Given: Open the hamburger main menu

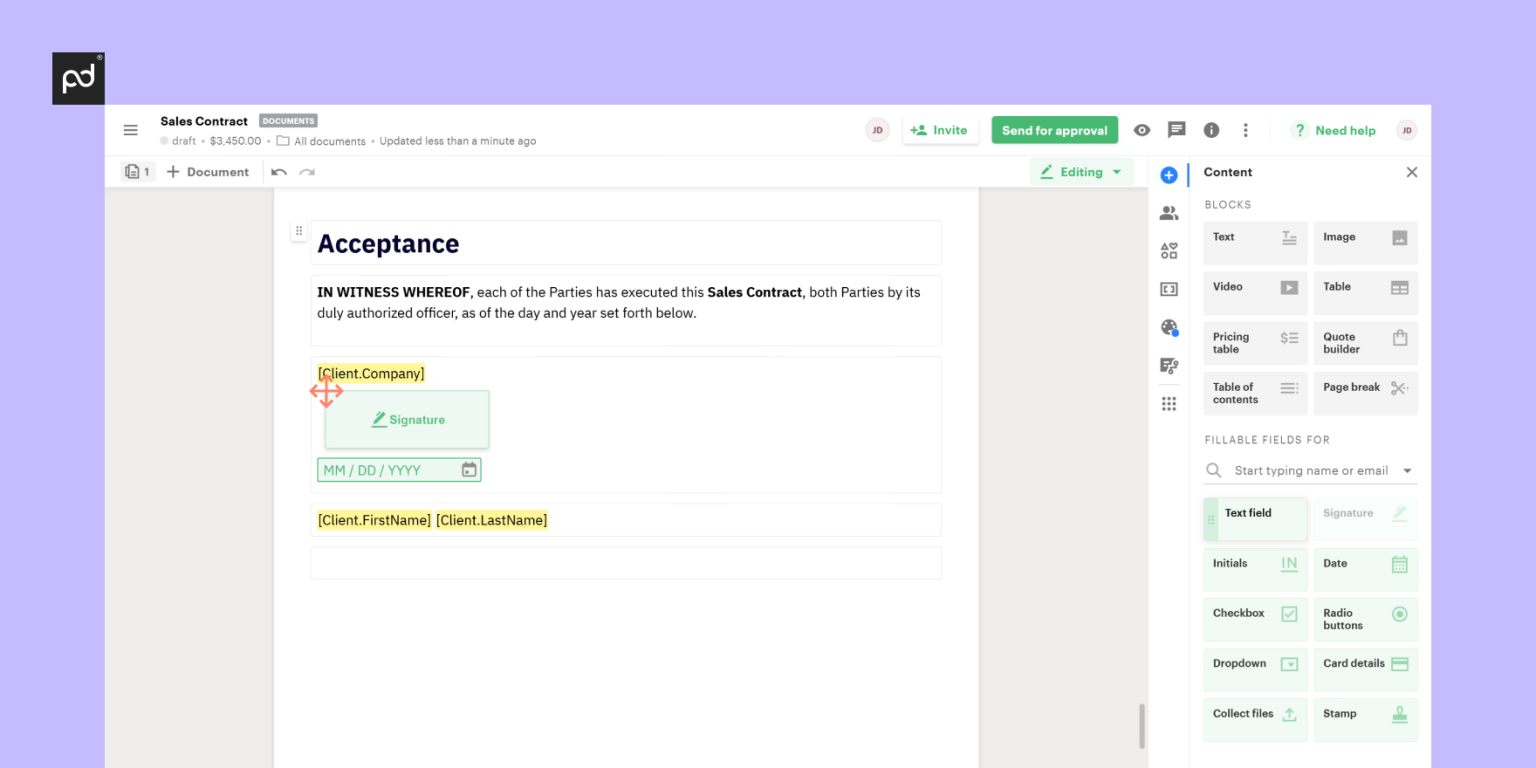Looking at the screenshot, I should 130,130.
